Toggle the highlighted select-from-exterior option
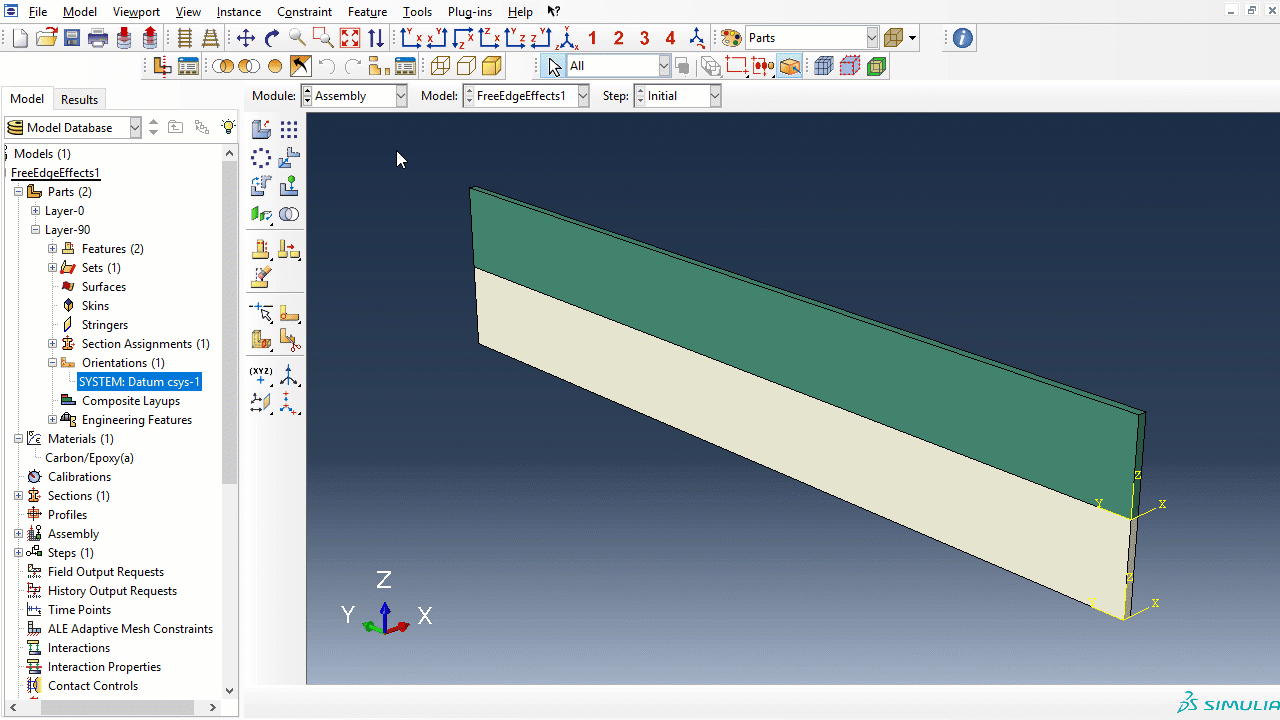This screenshot has height=720, width=1280. pyautogui.click(x=790, y=66)
